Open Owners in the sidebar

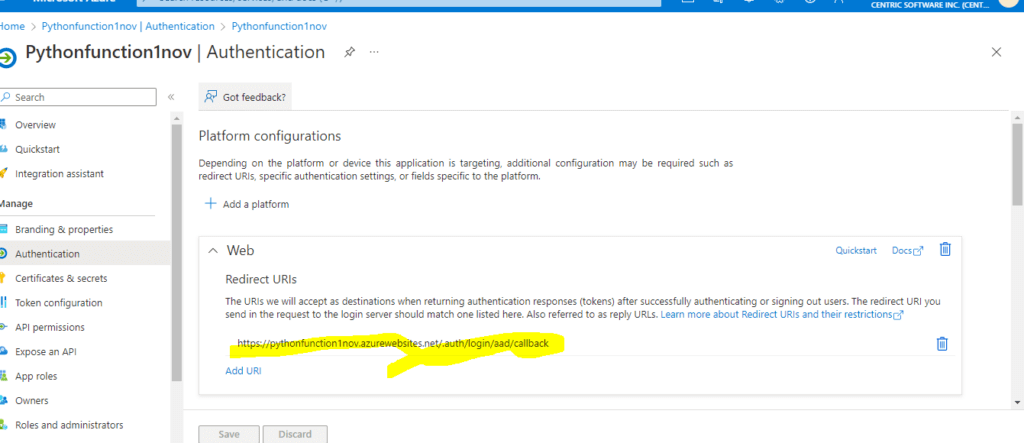tap(31, 401)
